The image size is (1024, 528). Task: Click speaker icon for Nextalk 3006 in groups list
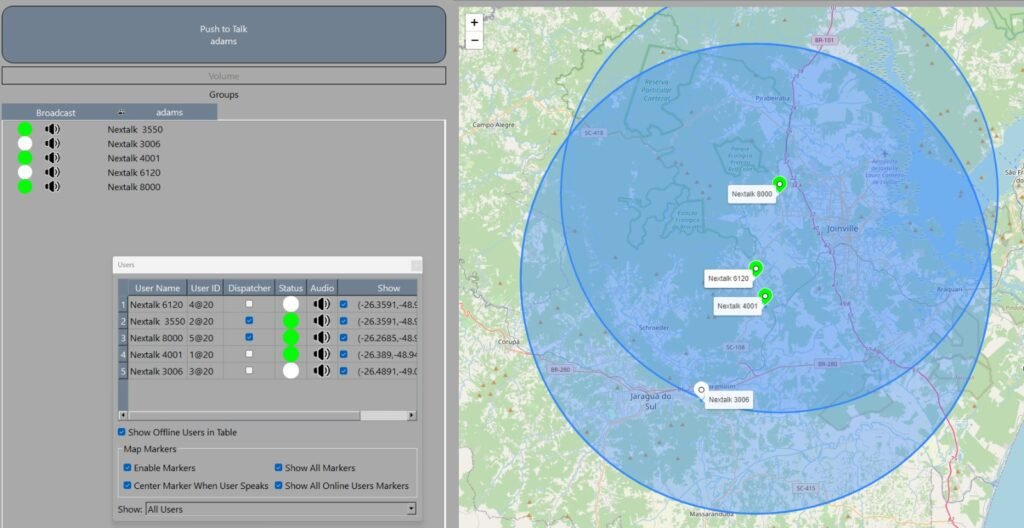tap(52, 144)
